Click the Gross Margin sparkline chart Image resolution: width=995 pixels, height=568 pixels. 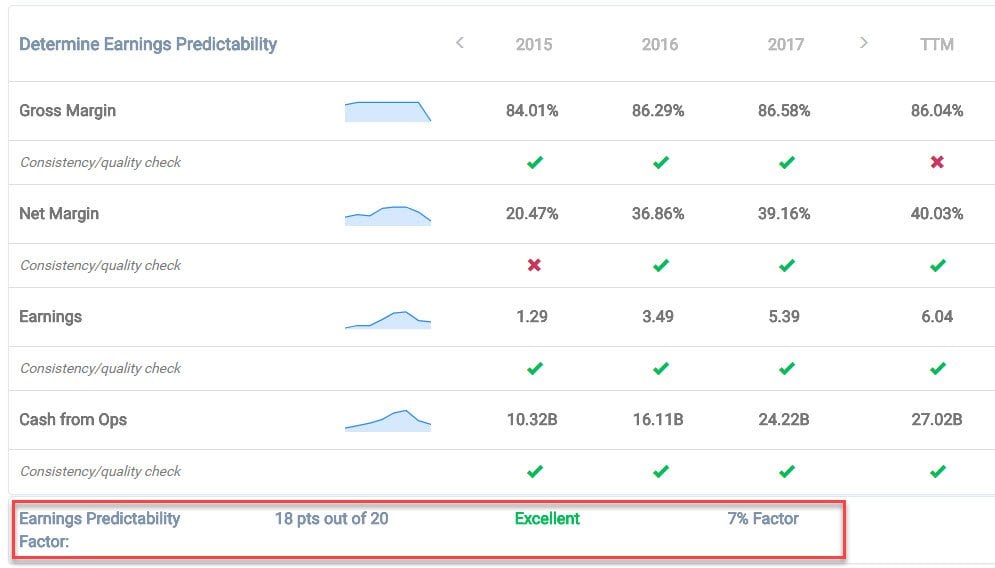[x=387, y=111]
